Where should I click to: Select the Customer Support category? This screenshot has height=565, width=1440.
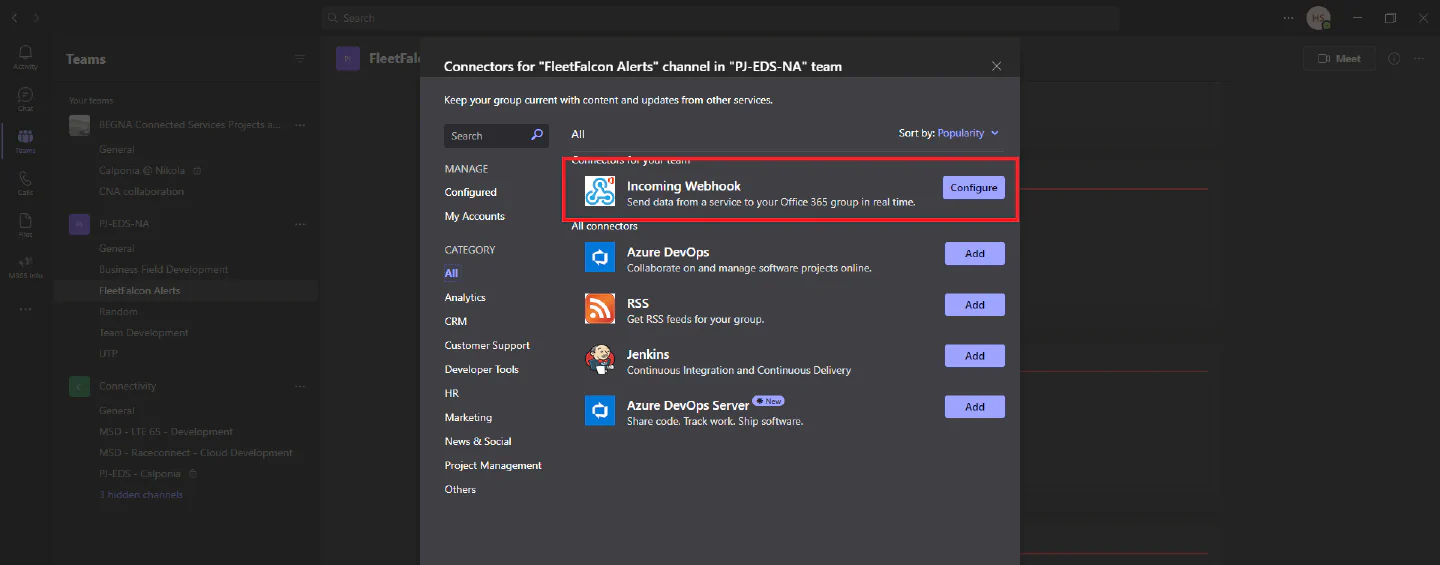487,345
